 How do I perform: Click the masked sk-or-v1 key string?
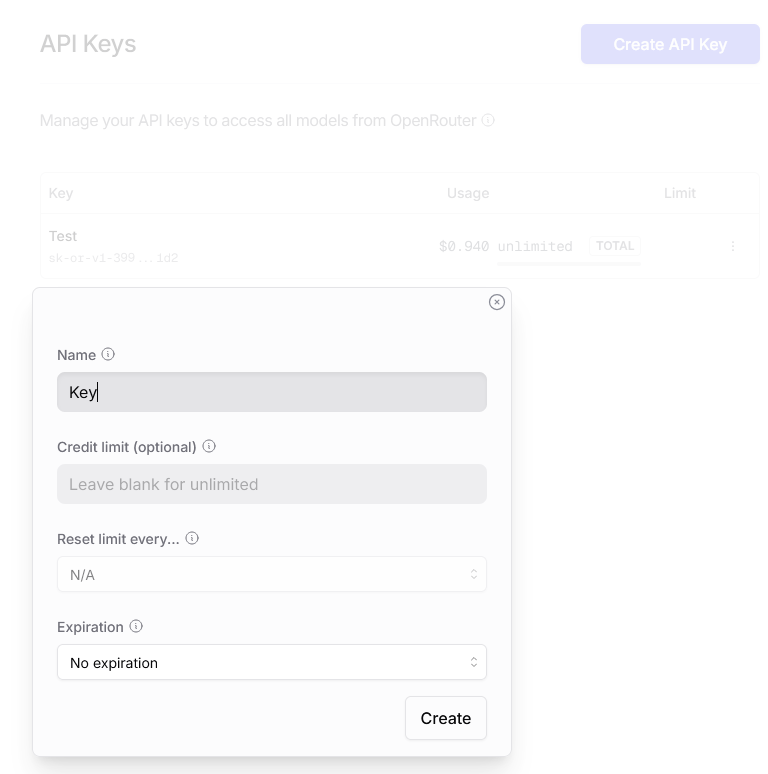pyautogui.click(x=113, y=258)
